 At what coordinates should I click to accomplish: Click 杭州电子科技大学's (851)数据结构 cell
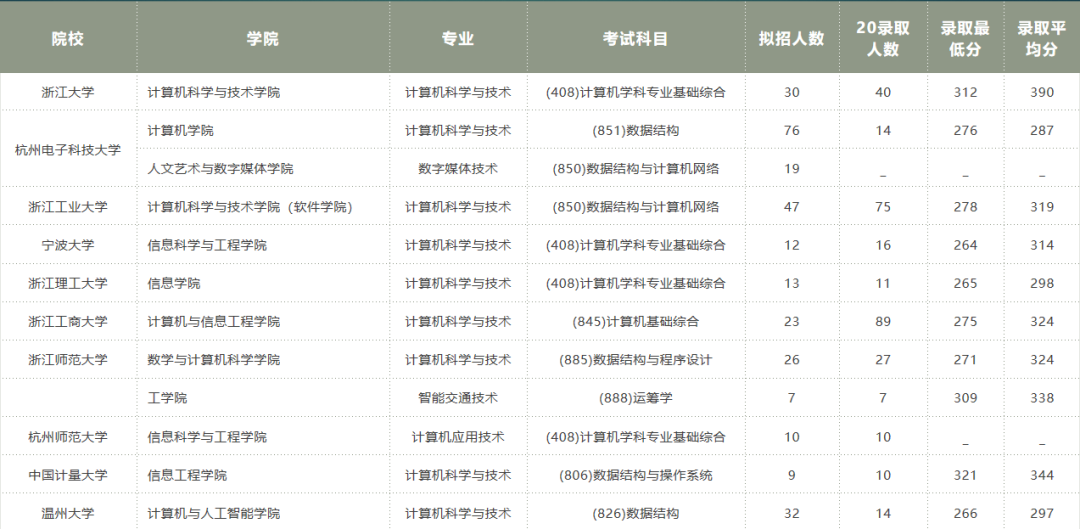point(636,130)
